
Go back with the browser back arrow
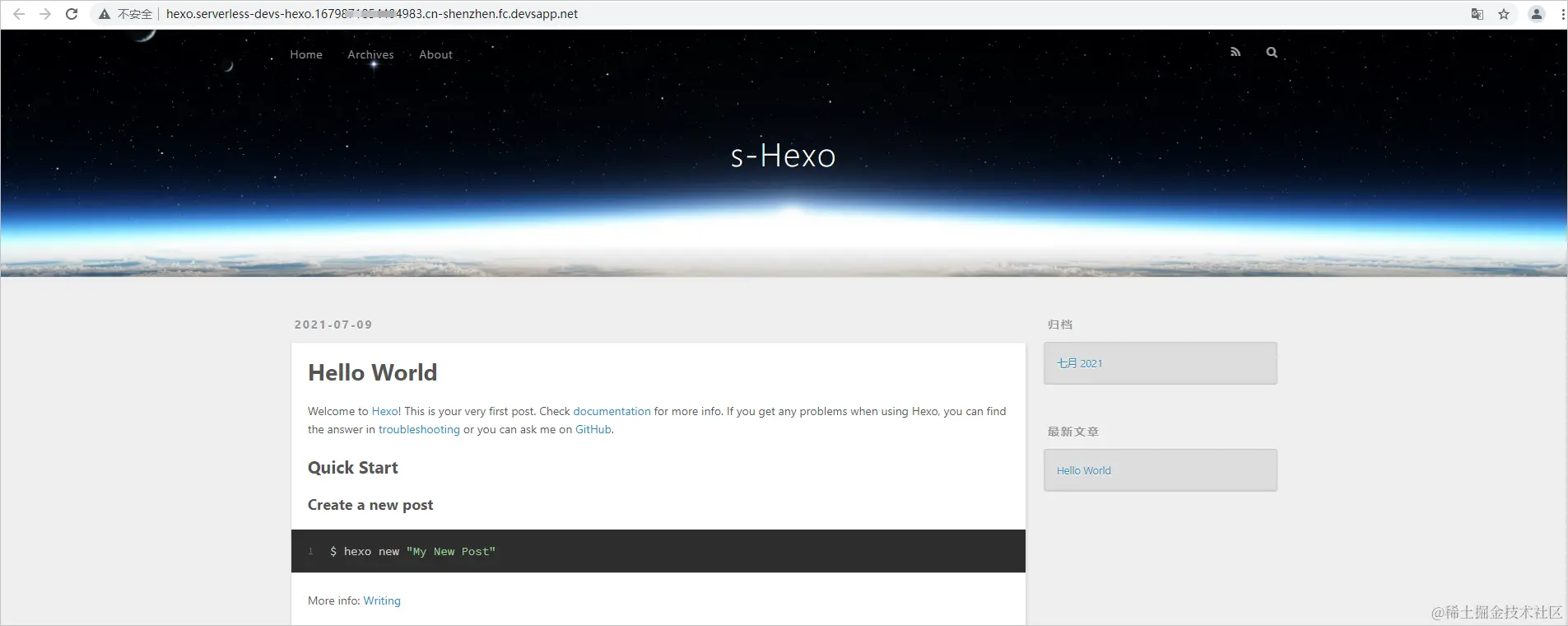pyautogui.click(x=19, y=14)
